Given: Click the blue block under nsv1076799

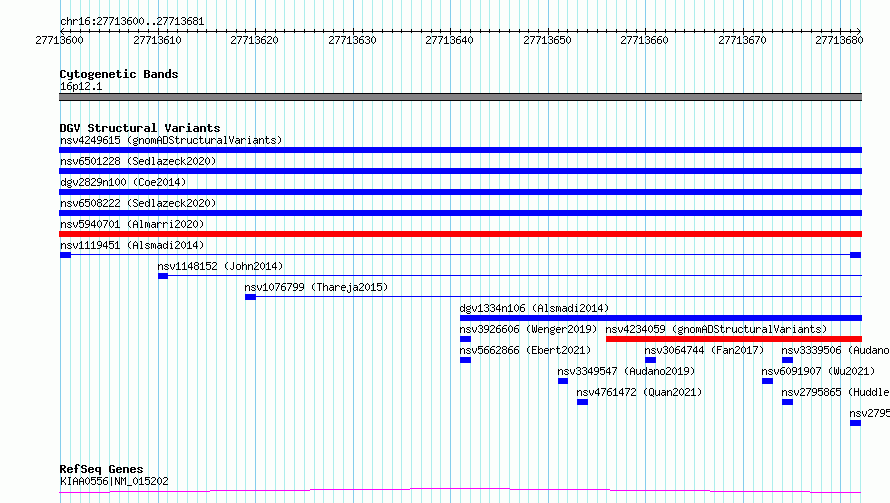Looking at the screenshot, I should 250,297.
